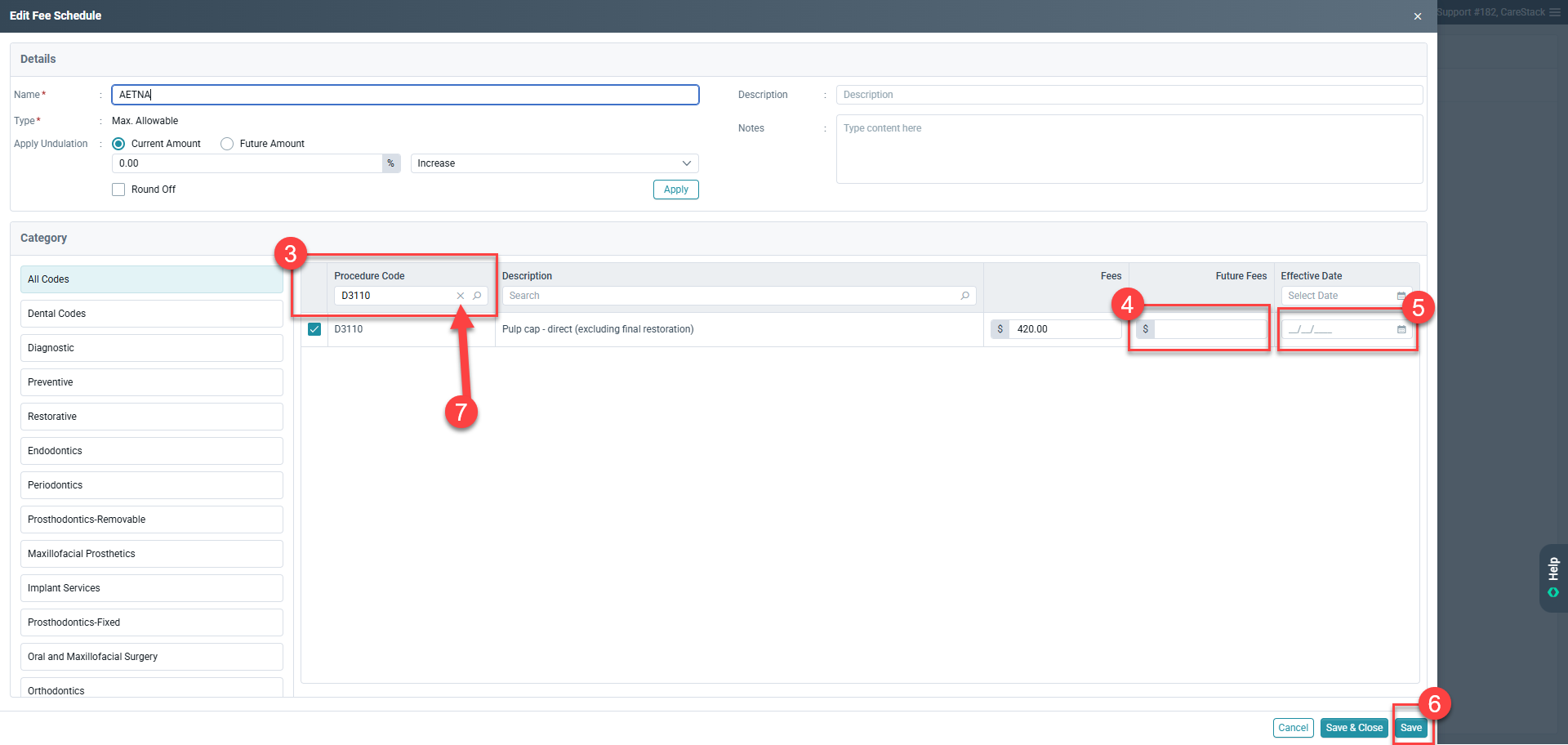Select the Prosthodontics-Fixed category
Viewport: 1568px width, 745px height.
[152, 622]
